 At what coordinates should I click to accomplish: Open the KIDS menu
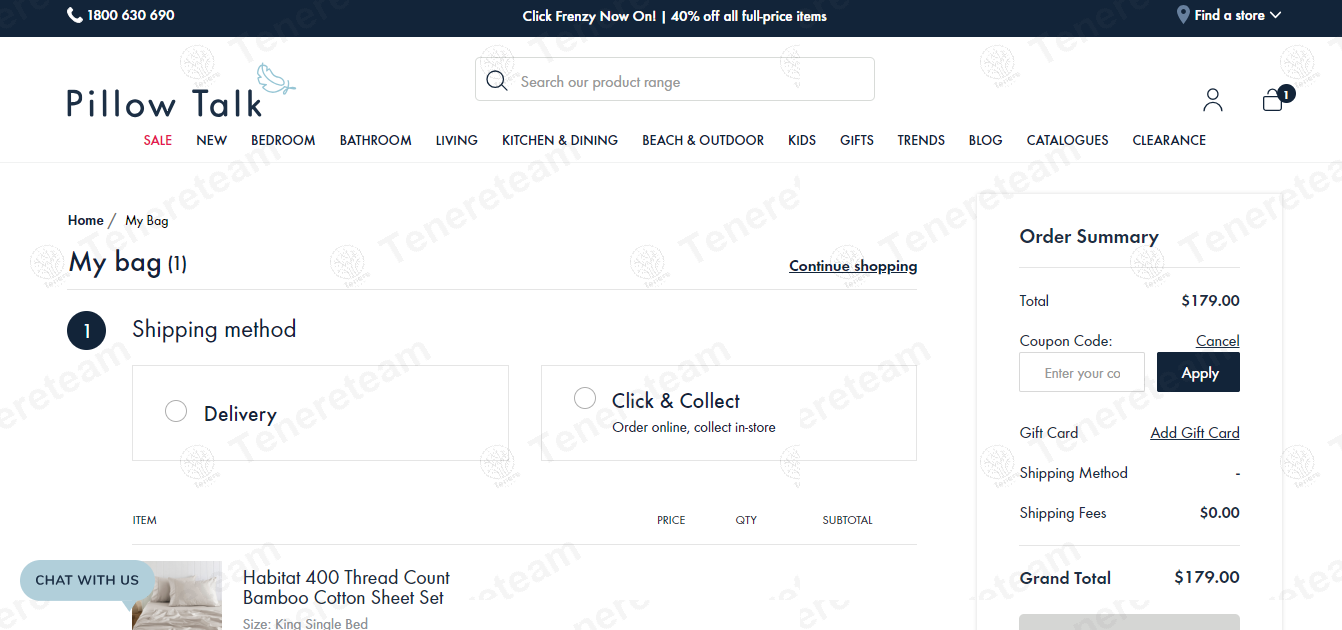coord(802,140)
